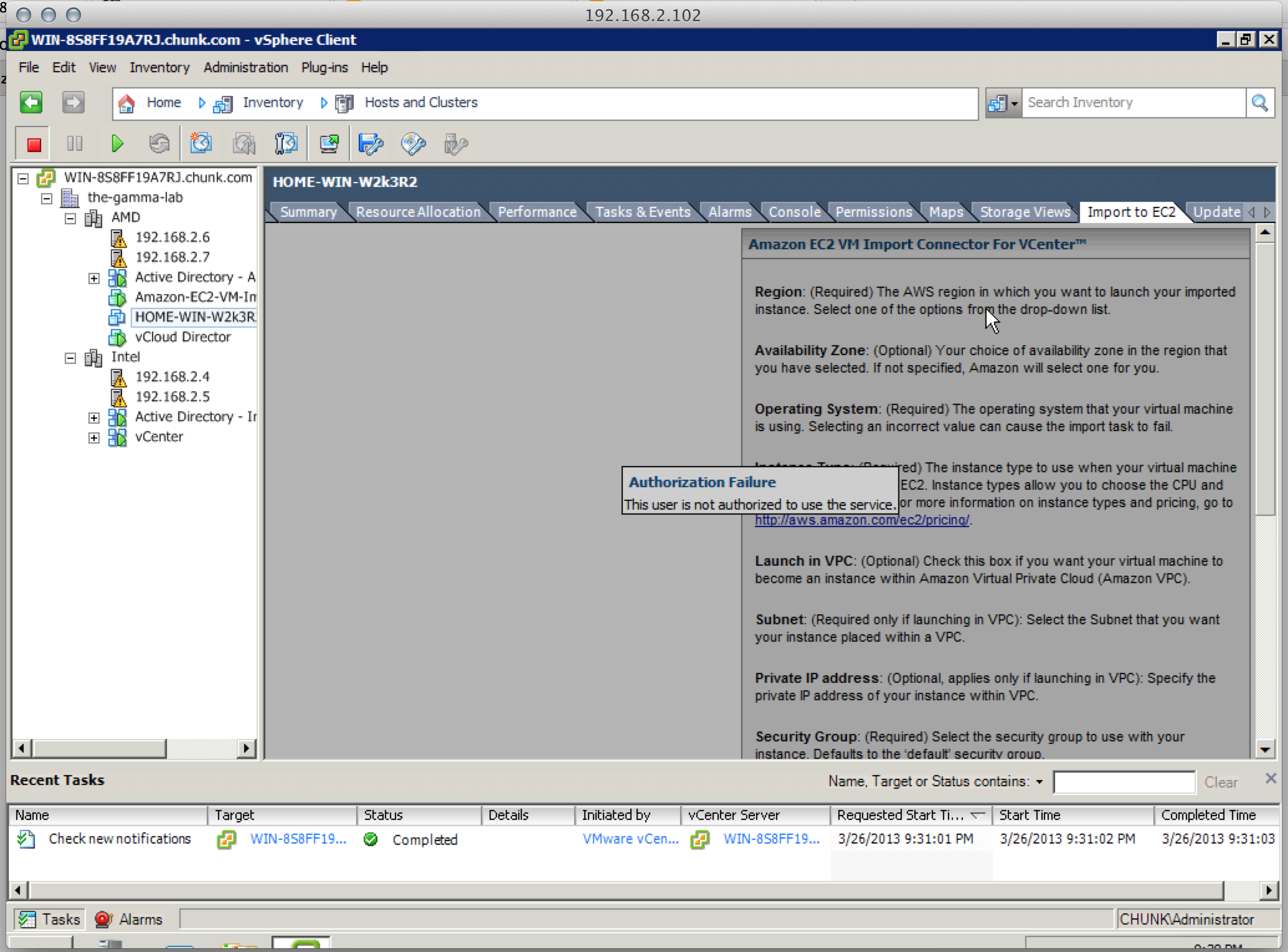Click the Search Inventory text field

[x=1132, y=103]
